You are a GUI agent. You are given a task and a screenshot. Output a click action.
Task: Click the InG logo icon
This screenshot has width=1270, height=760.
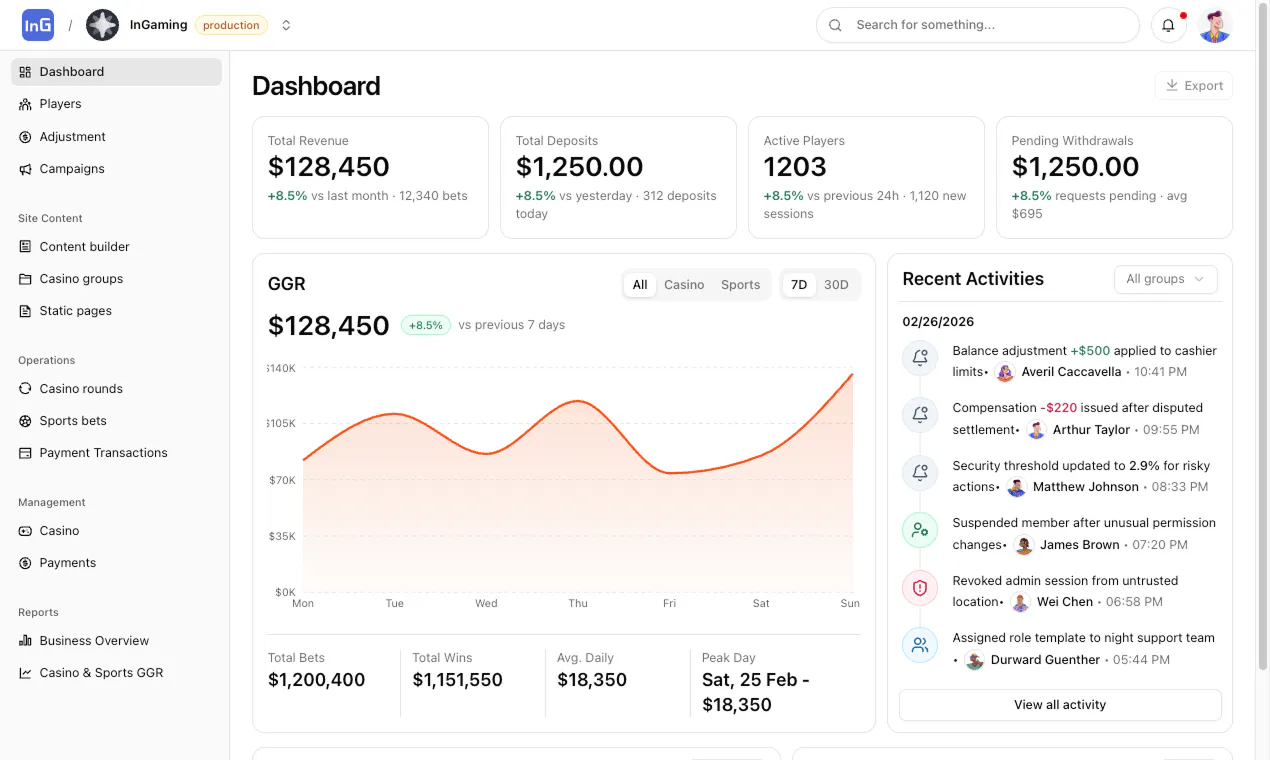click(38, 25)
